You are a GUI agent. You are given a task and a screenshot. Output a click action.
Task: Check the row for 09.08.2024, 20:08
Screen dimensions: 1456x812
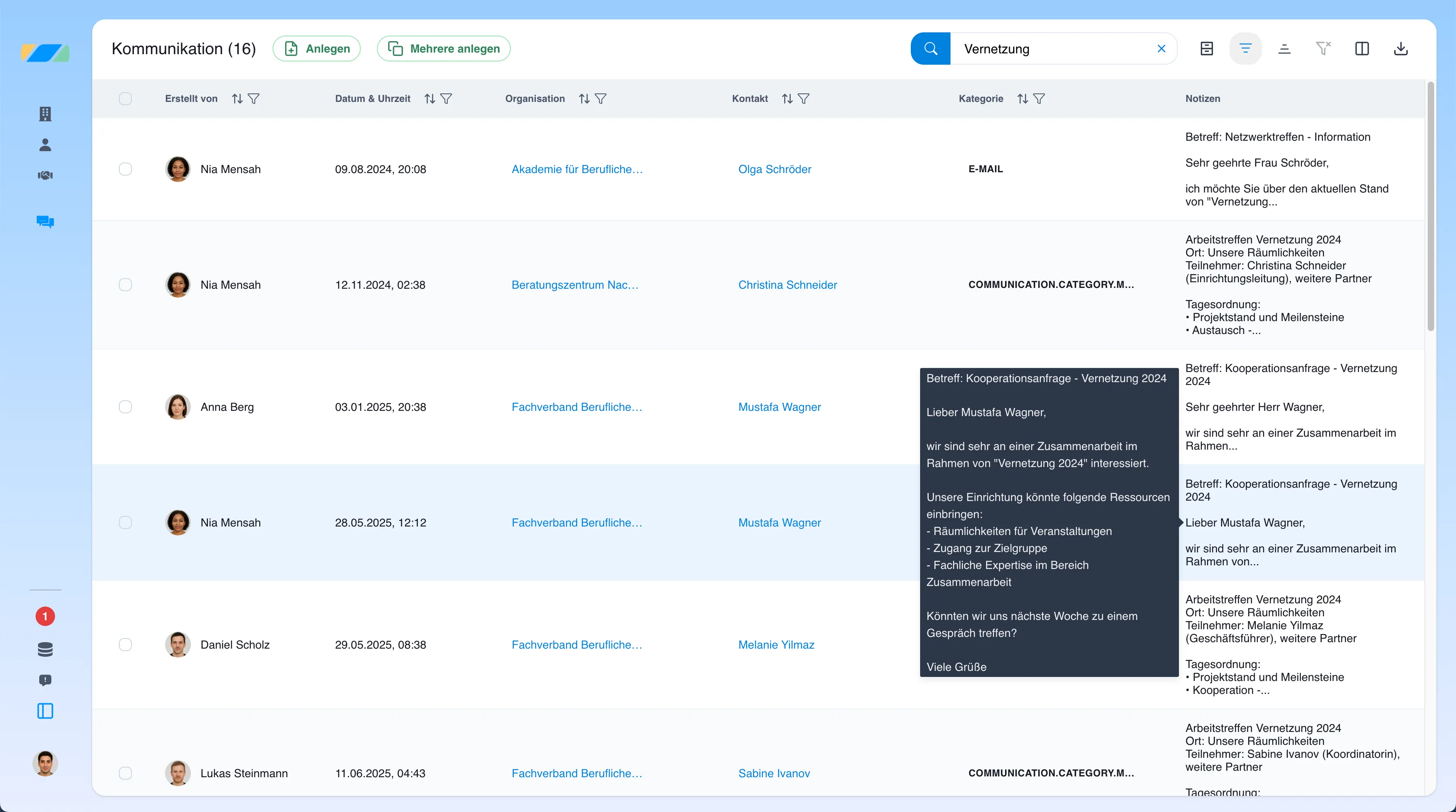125,169
